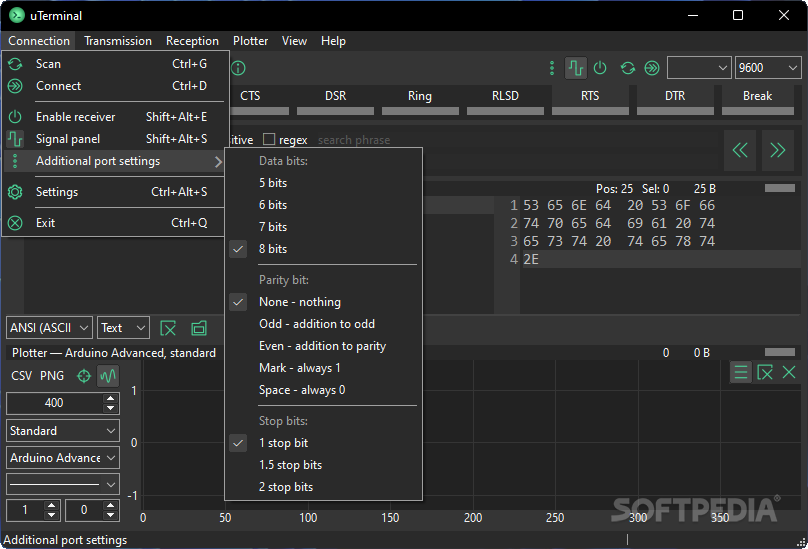Screen dimensions: 808x549
Task: Select 8 bits data option
Action: tap(324, 249)
